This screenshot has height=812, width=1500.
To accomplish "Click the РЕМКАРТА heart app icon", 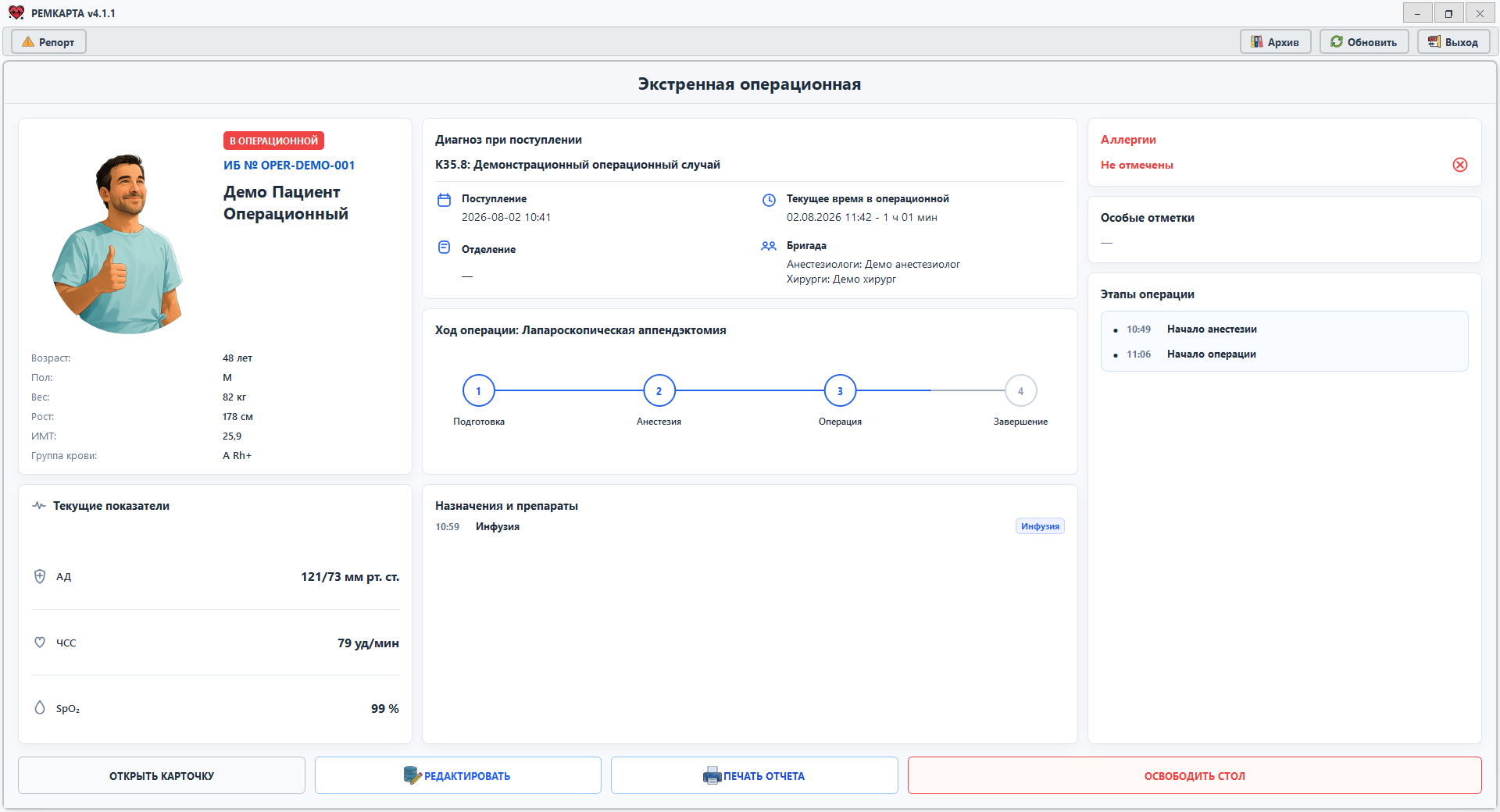I will [x=16, y=13].
